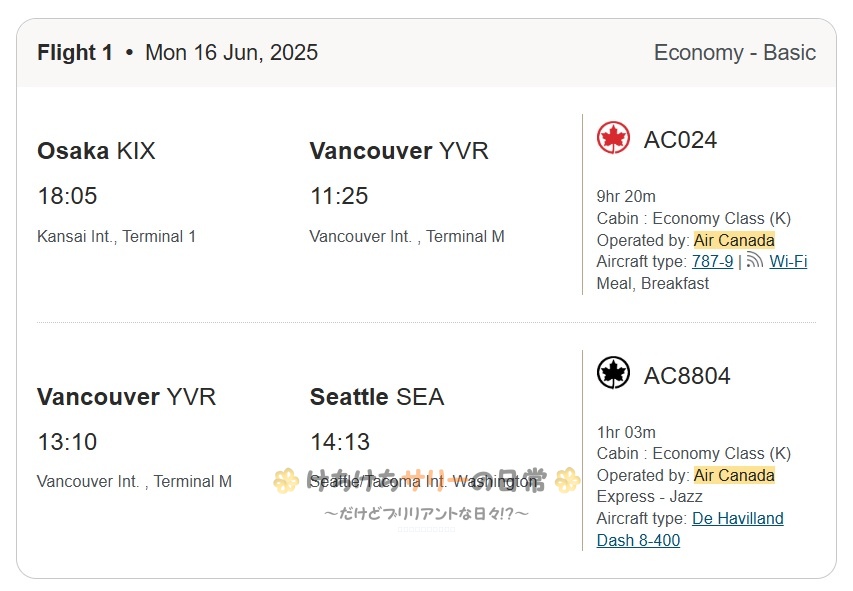This screenshot has height=591, width=853.
Task: Click the 9hr 20m duration text
Action: pyautogui.click(x=626, y=196)
